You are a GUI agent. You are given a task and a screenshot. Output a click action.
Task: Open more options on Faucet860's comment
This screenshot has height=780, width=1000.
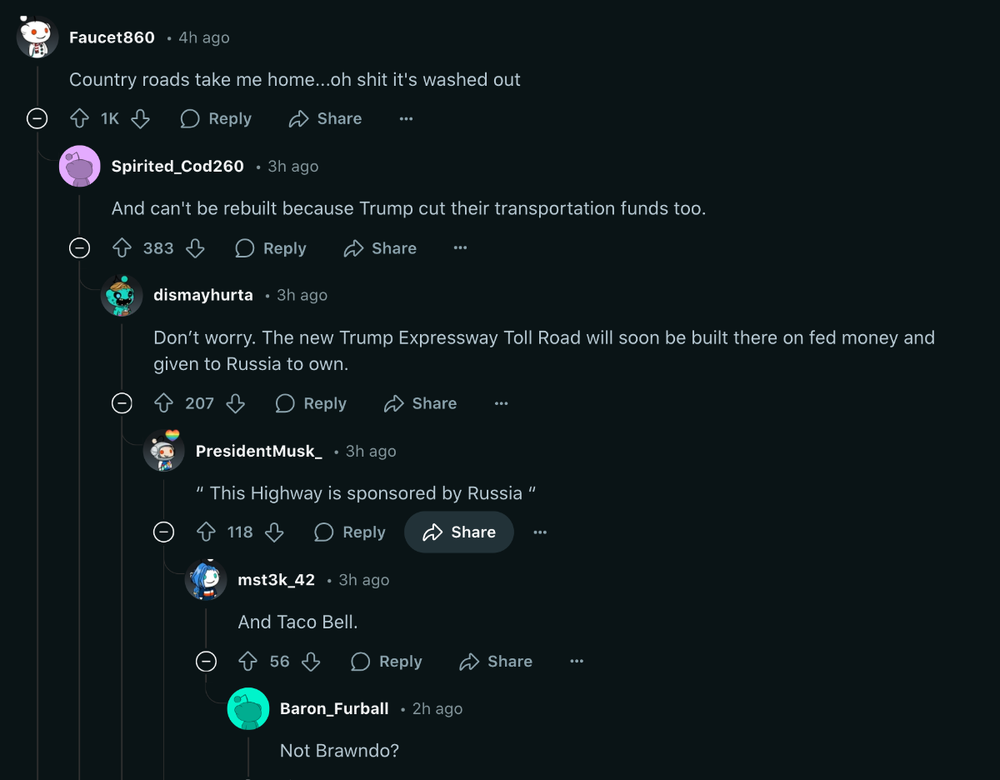pos(406,119)
